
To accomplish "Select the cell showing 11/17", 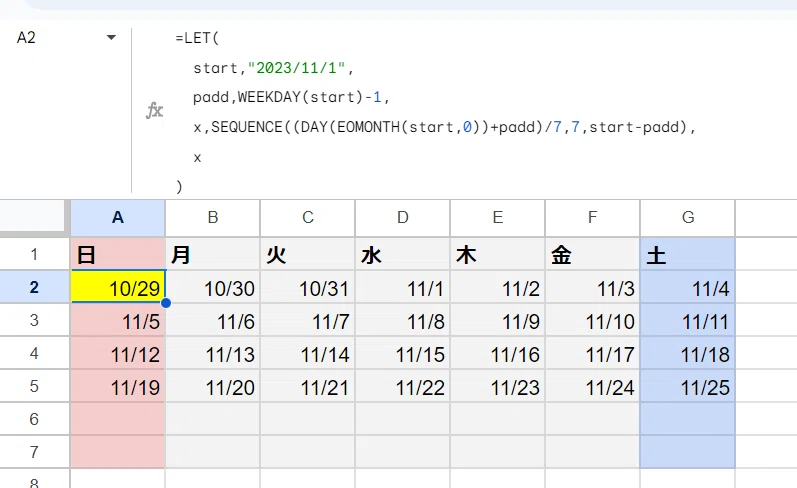I will point(593,353).
